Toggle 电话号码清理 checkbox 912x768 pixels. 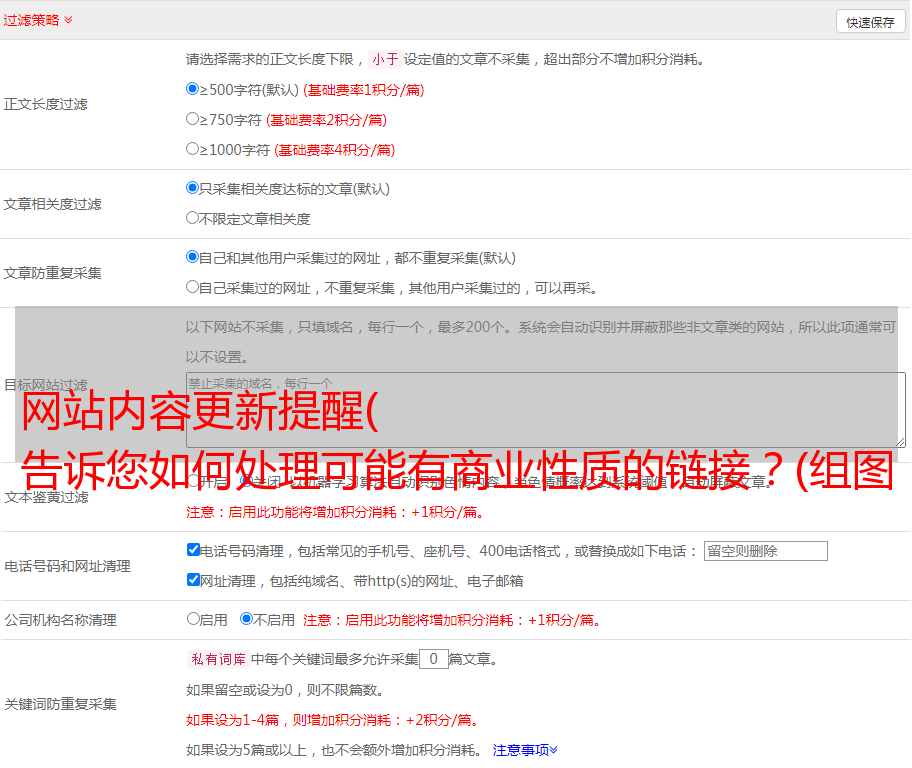point(193,550)
